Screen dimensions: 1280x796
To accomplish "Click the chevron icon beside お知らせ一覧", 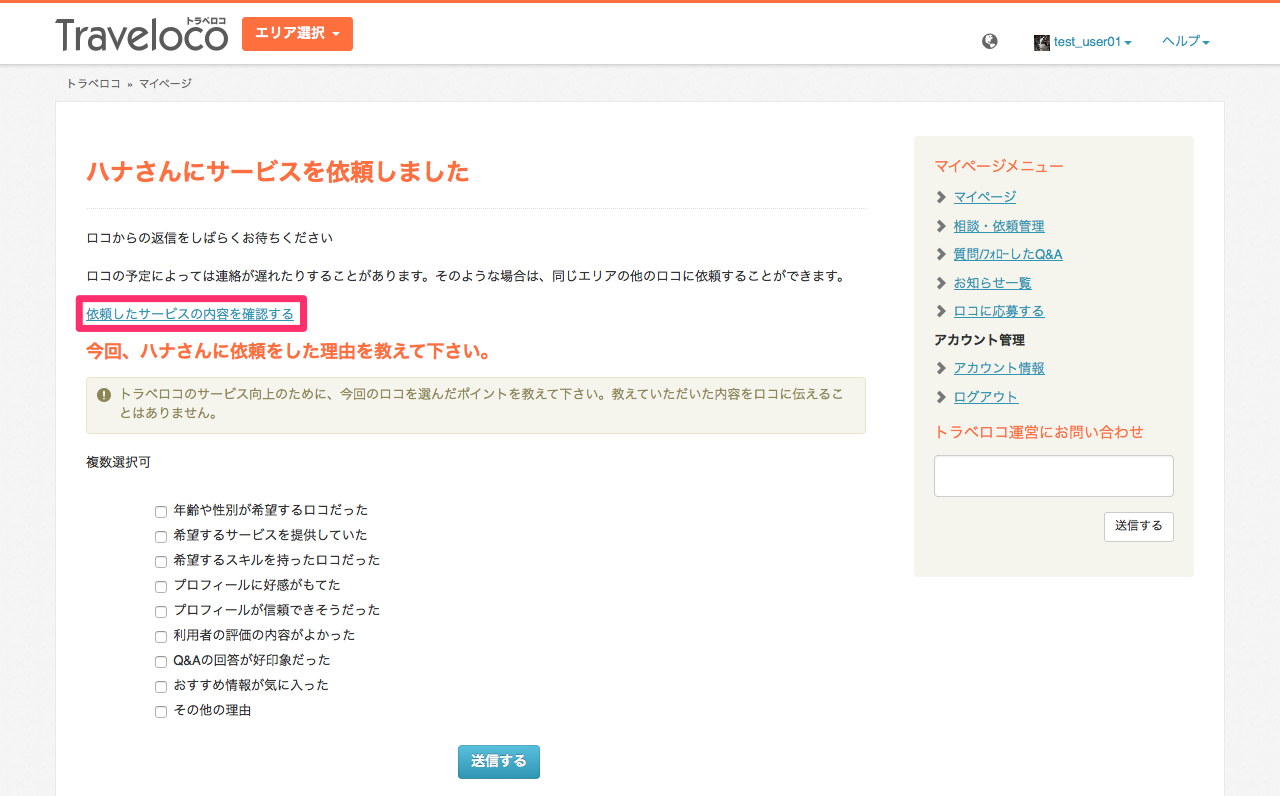I will [941, 283].
